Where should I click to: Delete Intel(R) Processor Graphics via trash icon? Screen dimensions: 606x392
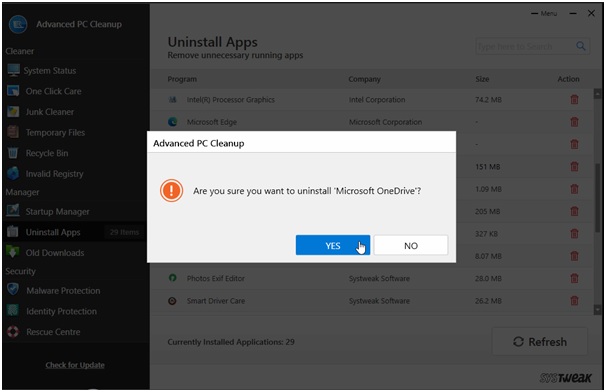[x=574, y=100]
